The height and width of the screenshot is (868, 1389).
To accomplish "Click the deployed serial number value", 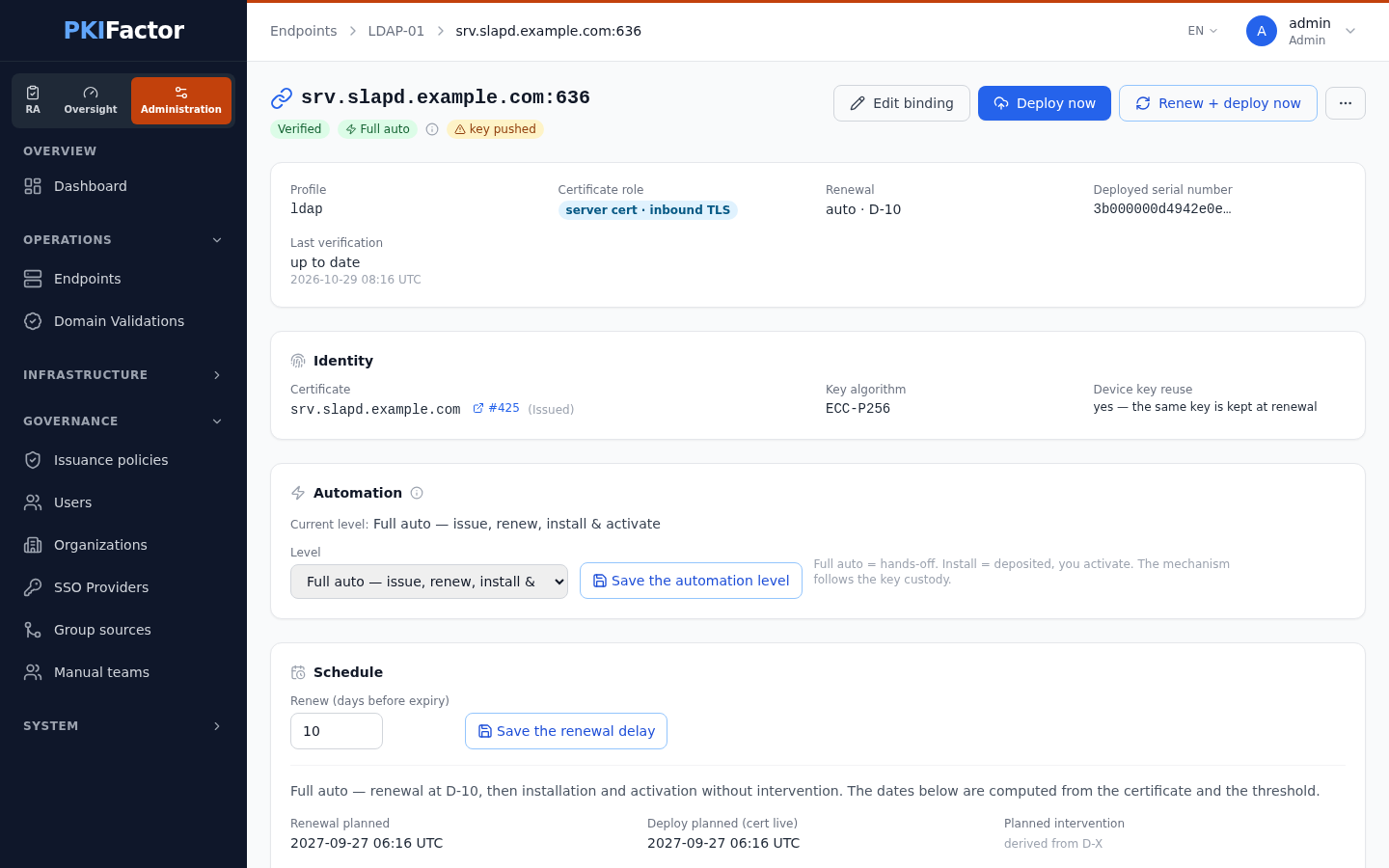I will [x=1162, y=208].
